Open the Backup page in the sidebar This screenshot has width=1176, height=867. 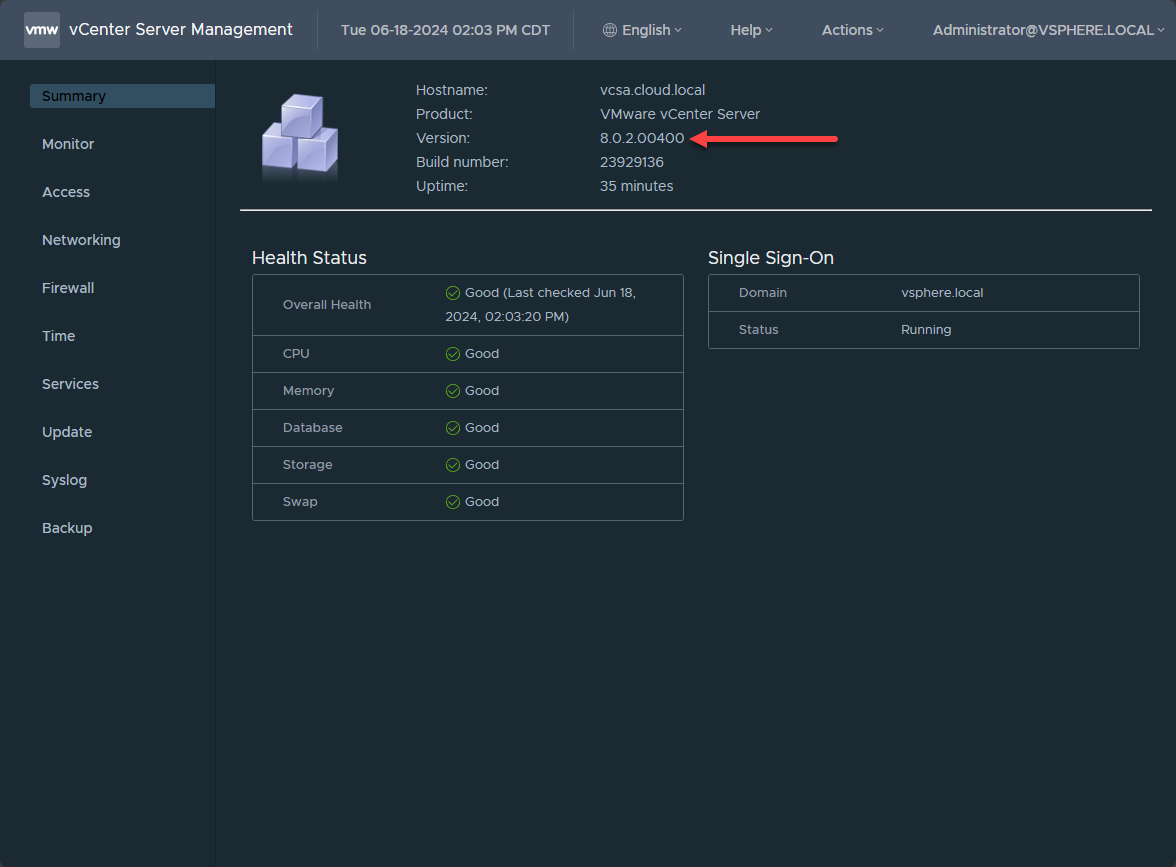click(x=67, y=528)
